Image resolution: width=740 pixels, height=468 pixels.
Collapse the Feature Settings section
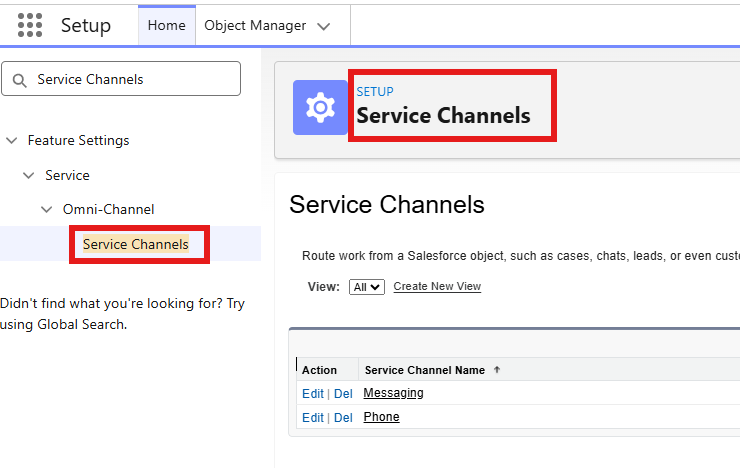[x=11, y=141]
